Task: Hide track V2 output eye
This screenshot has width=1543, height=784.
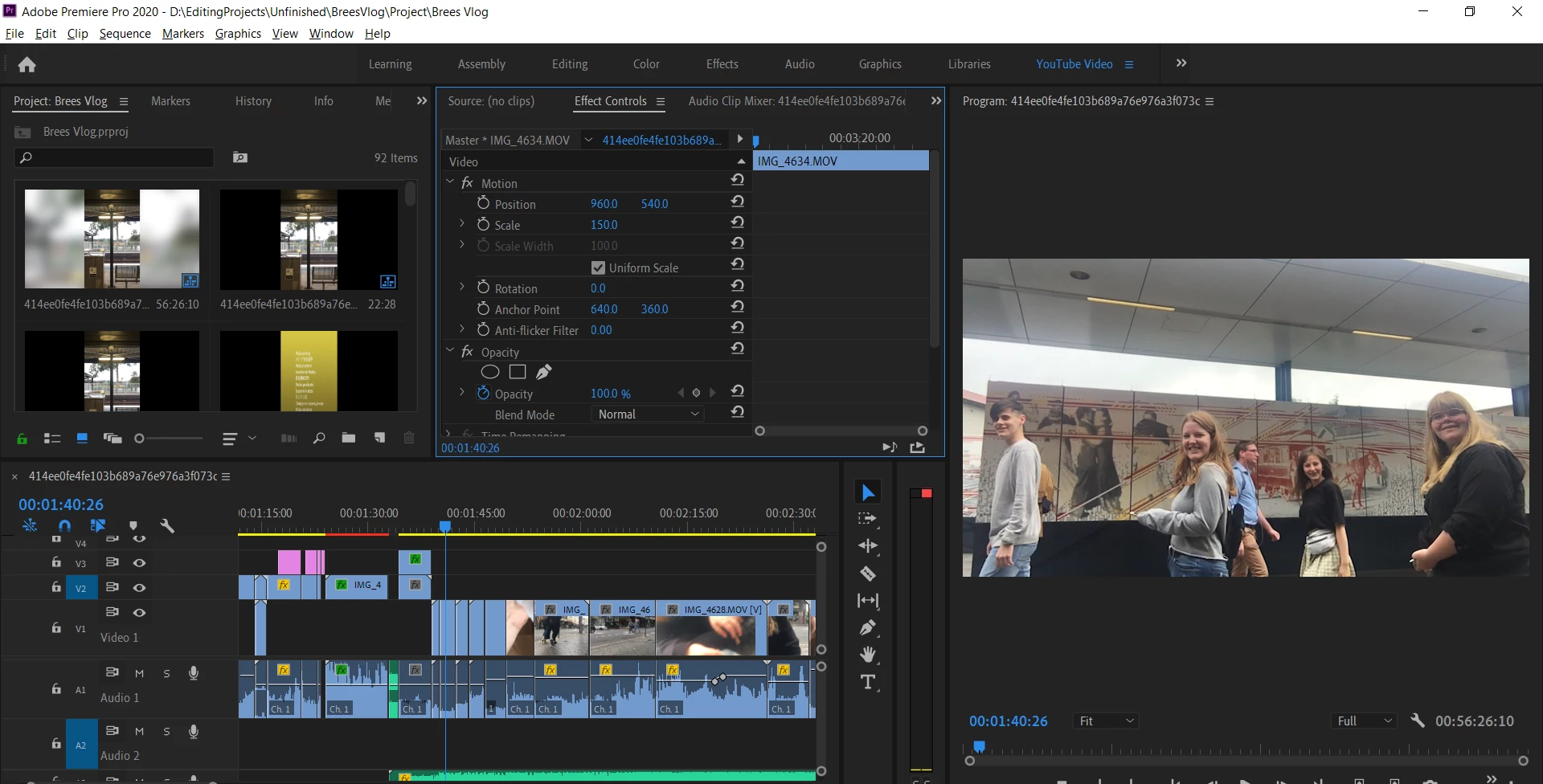Action: coord(139,588)
